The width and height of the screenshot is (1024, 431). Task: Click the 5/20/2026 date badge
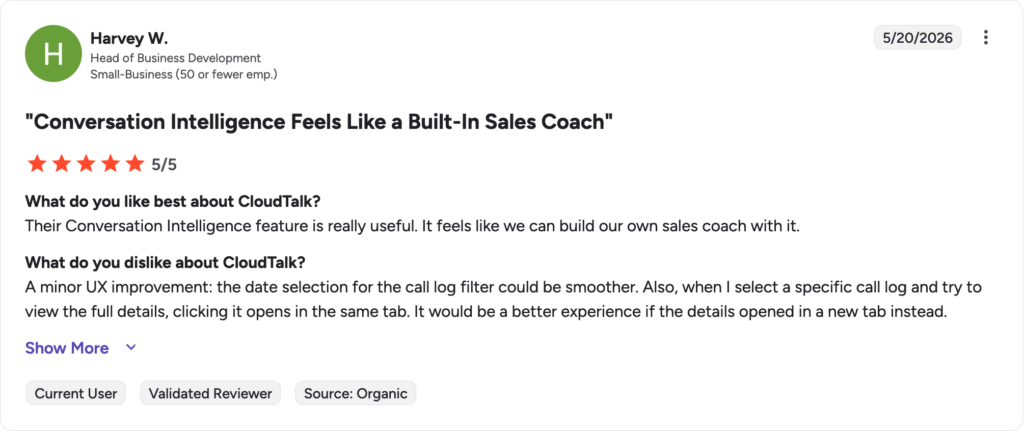(918, 38)
